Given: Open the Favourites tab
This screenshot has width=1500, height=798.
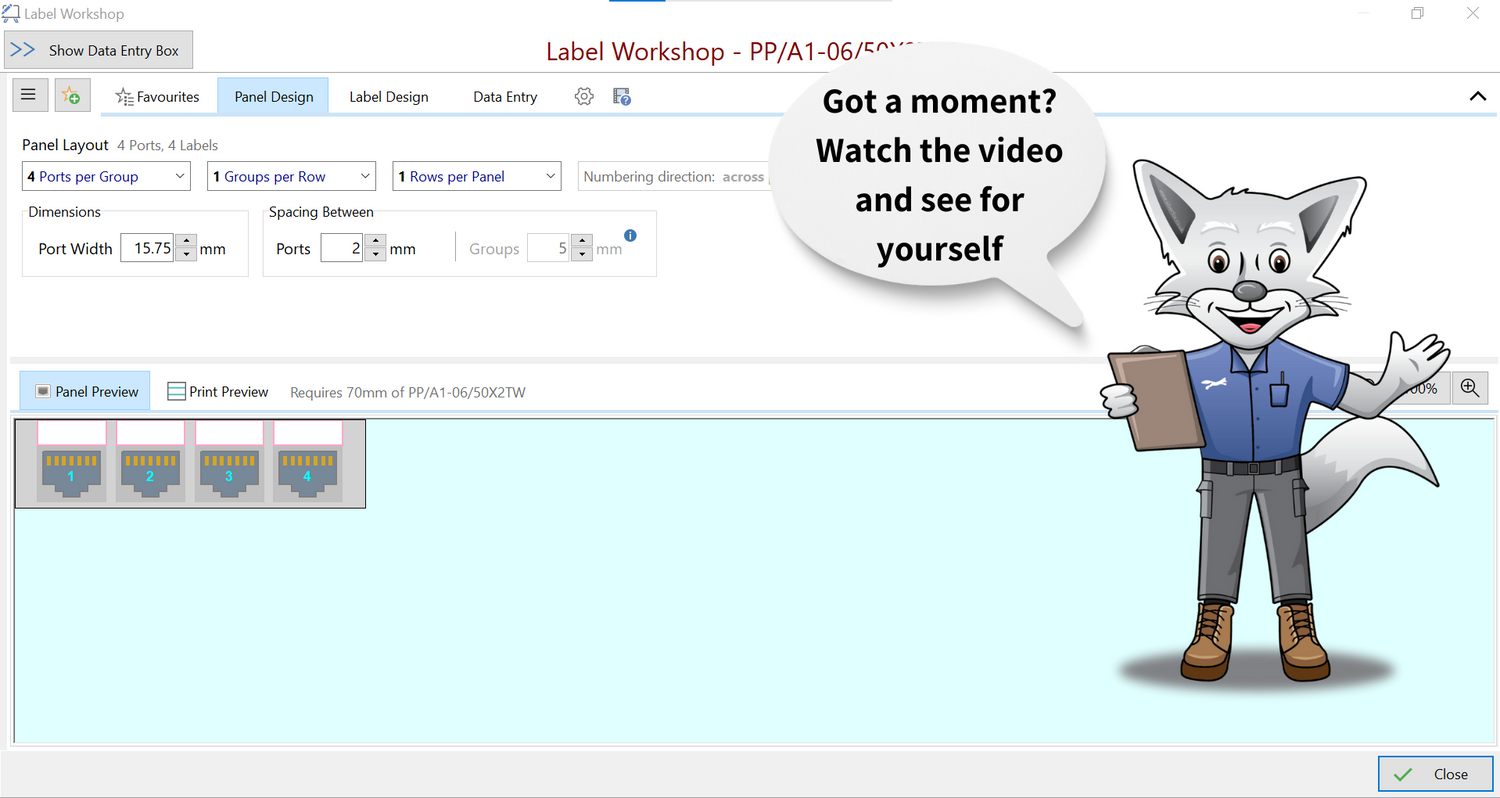Looking at the screenshot, I should click(x=158, y=97).
